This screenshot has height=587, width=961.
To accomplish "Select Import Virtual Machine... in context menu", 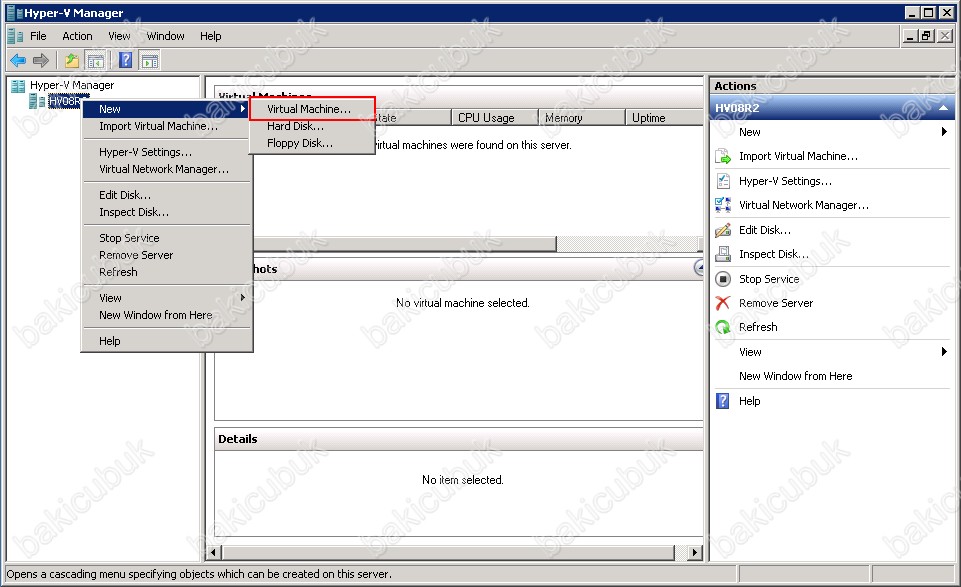I will click(x=166, y=126).
